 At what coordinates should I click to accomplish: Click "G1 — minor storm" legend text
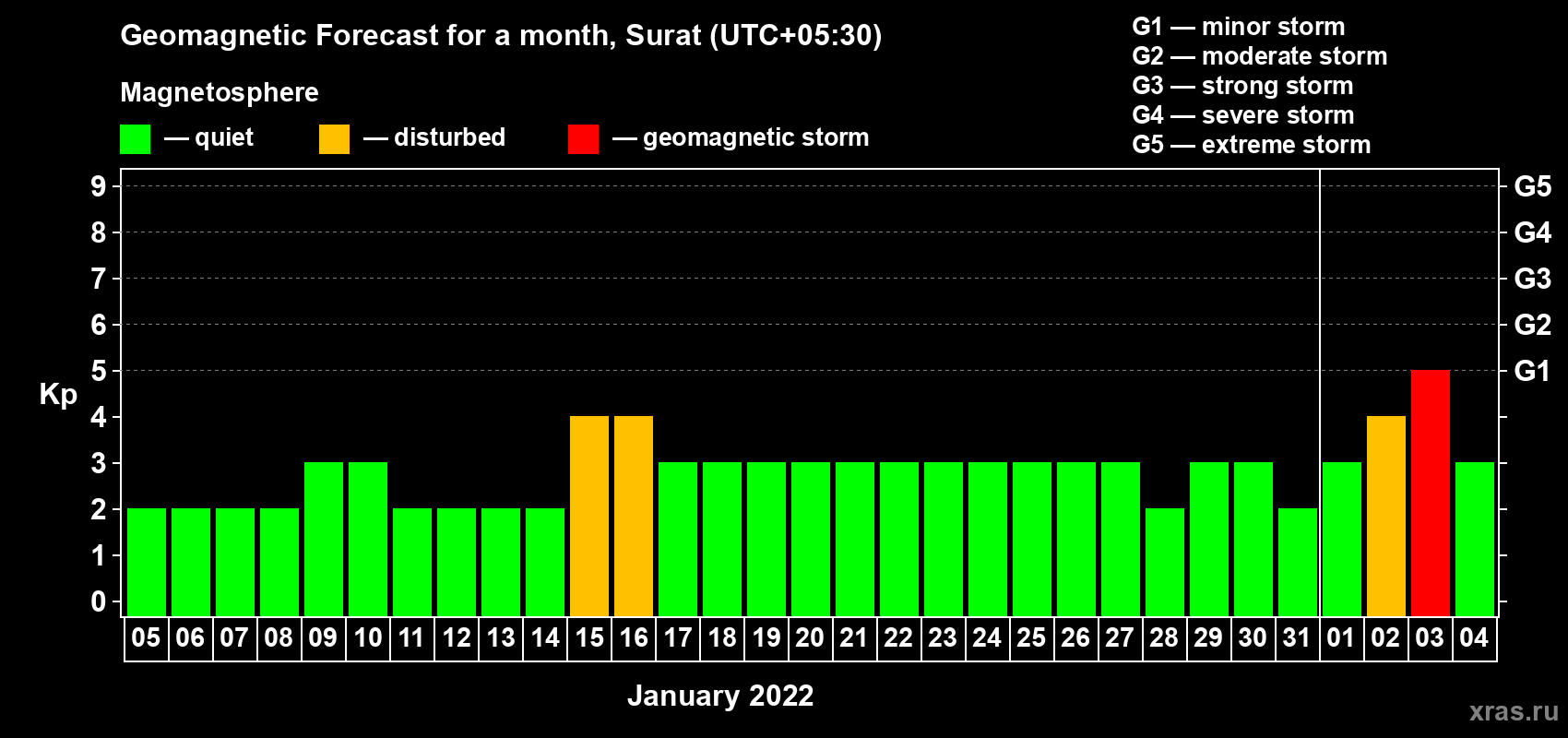[1239, 27]
